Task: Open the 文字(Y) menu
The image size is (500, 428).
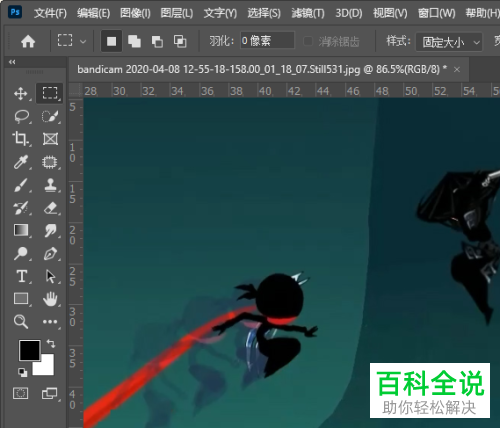Action: coord(220,13)
